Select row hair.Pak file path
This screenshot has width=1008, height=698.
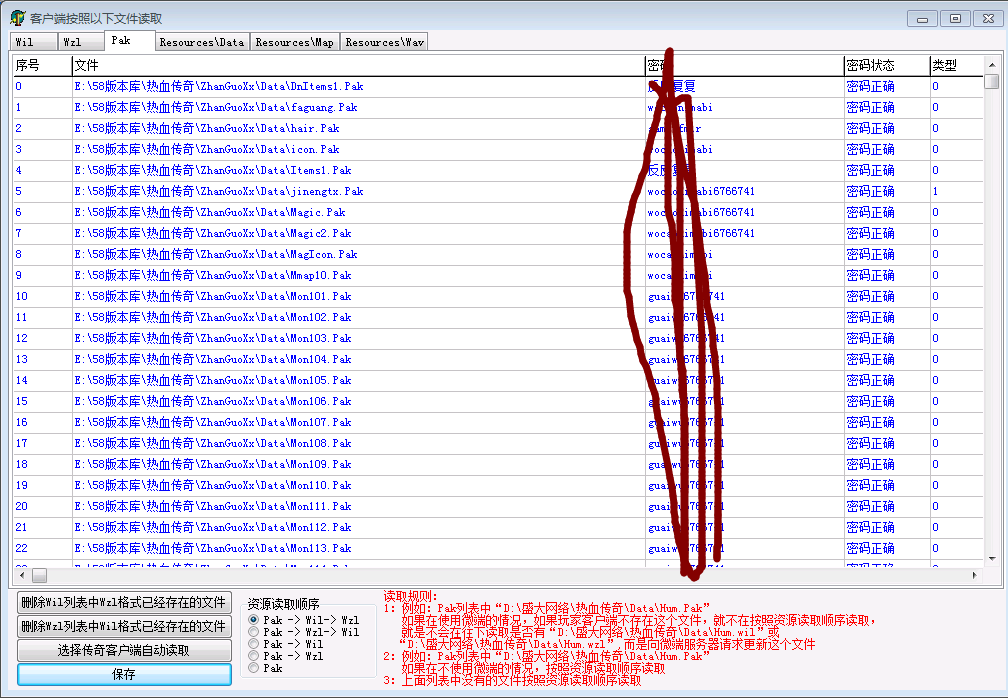(x=207, y=129)
